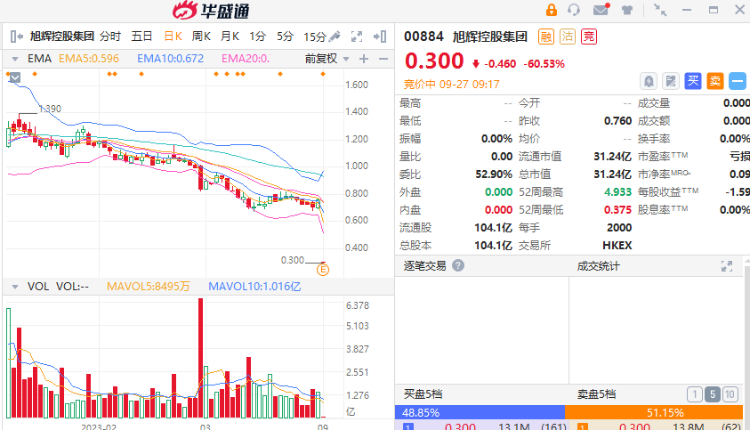The image size is (750, 430).
Task: Select 15分 fifteen-minute chart tab
Action: [x=314, y=37]
